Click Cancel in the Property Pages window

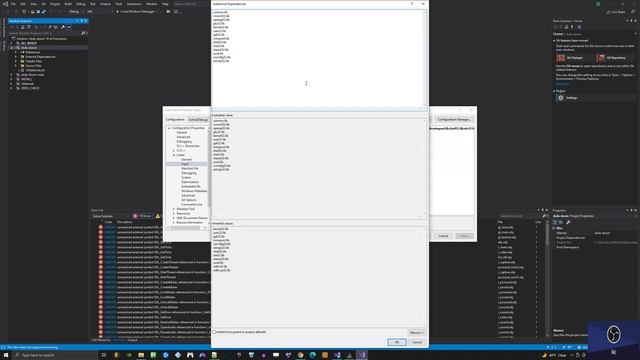click(x=443, y=236)
